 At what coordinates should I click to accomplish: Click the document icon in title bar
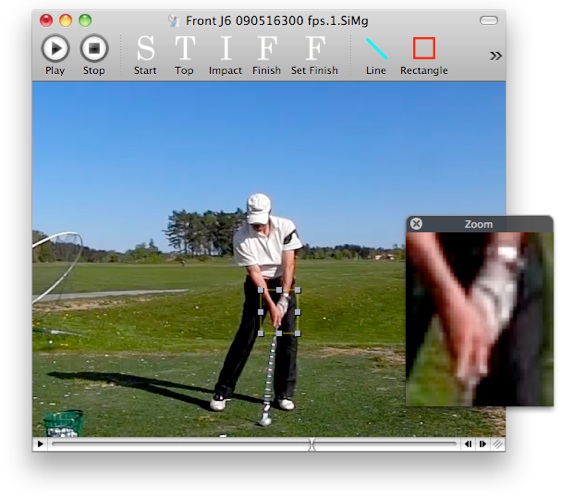tap(174, 21)
